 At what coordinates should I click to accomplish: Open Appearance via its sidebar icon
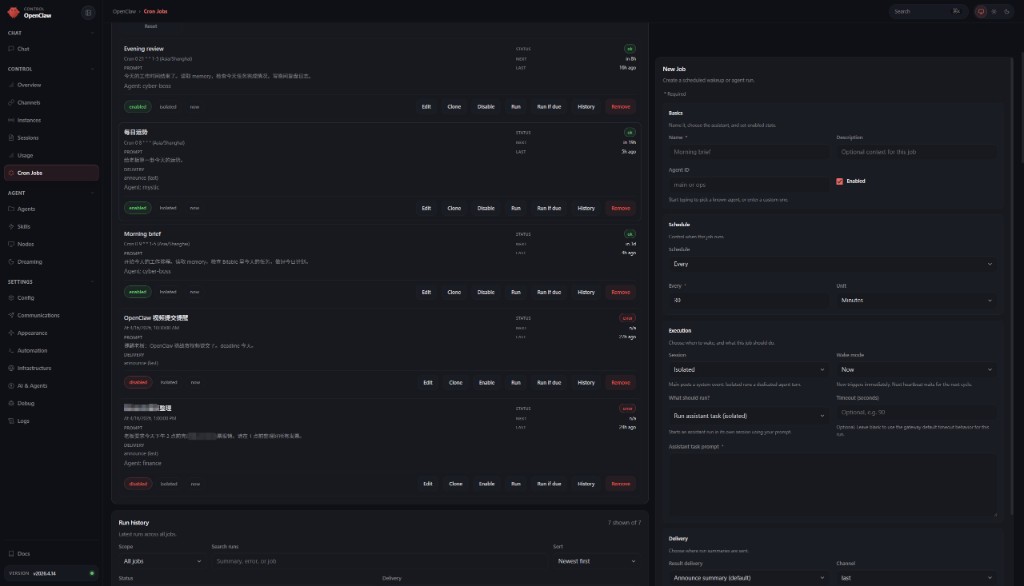pyautogui.click(x=11, y=333)
